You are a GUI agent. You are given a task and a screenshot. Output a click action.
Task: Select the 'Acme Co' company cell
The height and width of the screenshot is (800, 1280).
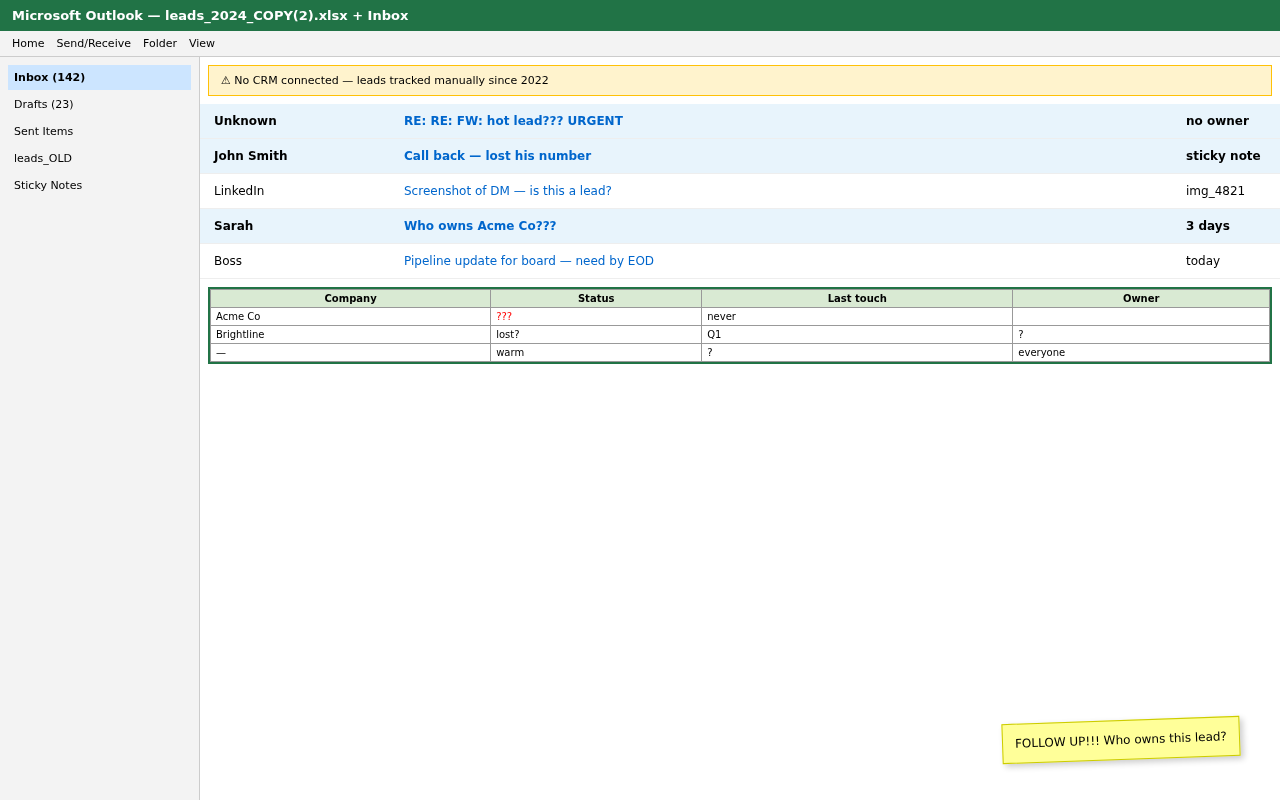pyautogui.click(x=351, y=317)
